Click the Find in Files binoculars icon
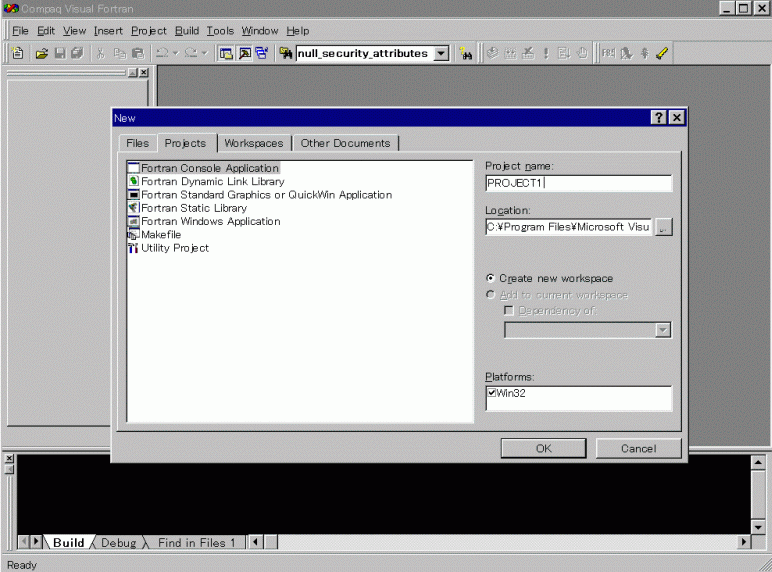The width and height of the screenshot is (772, 572). 286,53
